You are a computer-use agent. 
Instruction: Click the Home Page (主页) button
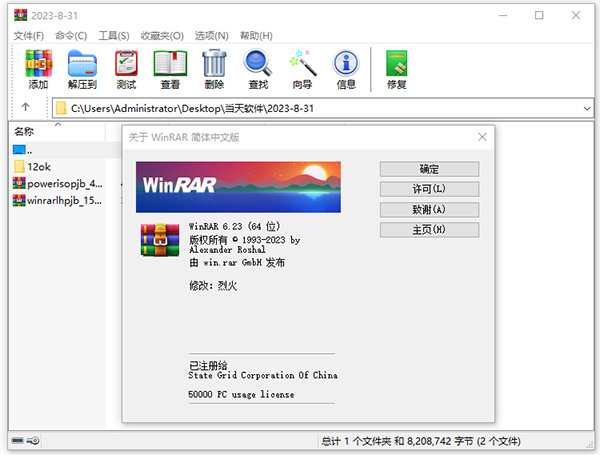tap(429, 229)
